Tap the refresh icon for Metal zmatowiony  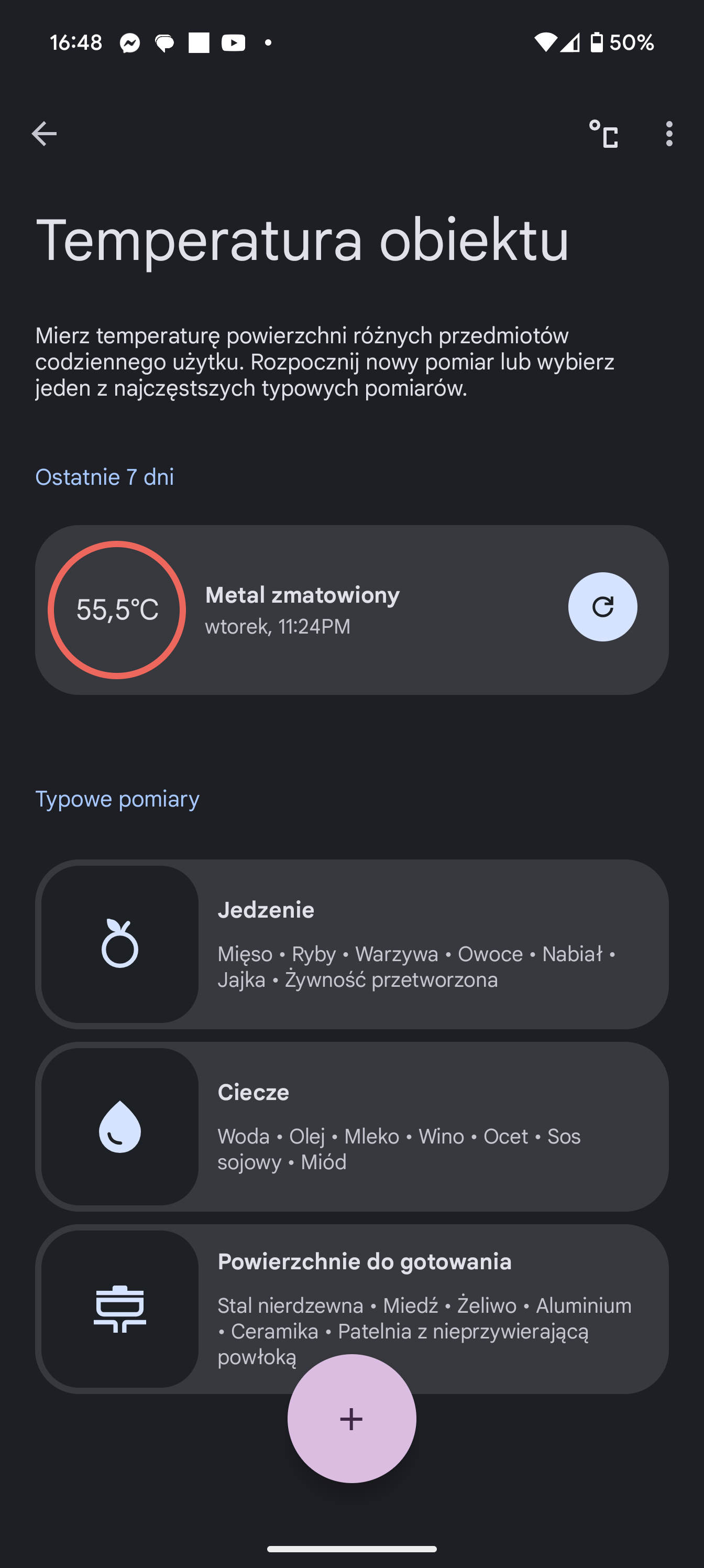pos(602,607)
